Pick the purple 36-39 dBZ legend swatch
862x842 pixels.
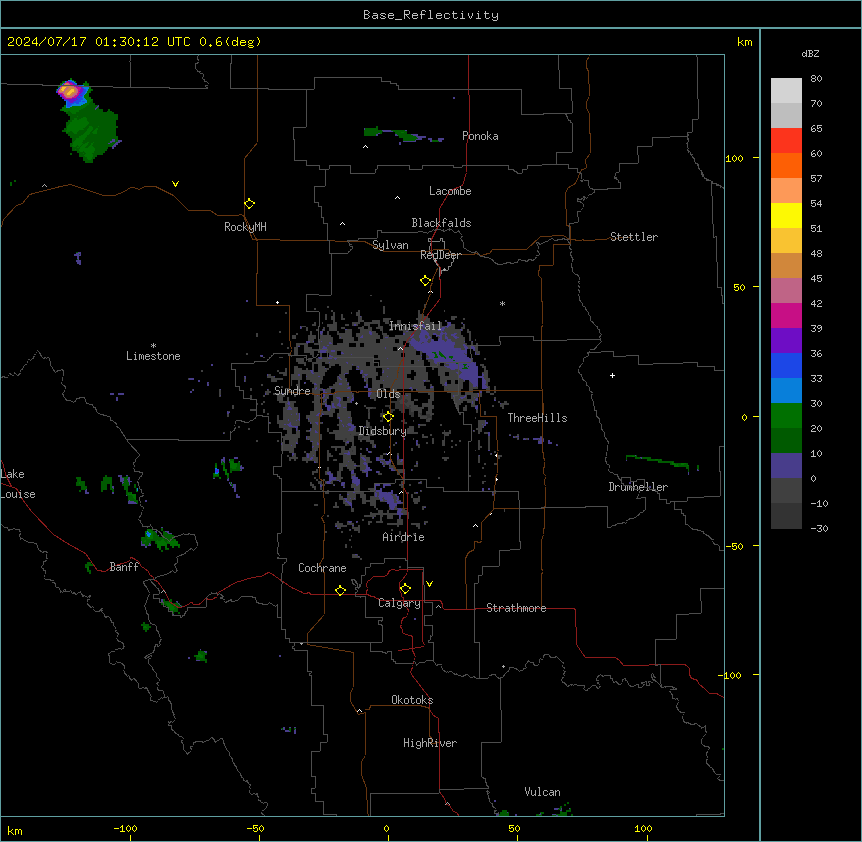tap(786, 341)
